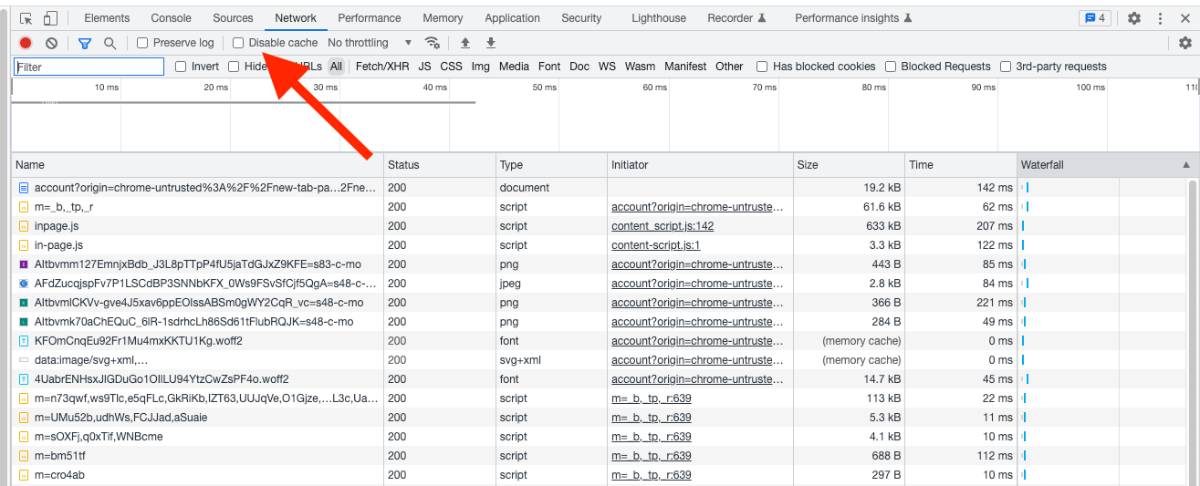
Task: Click the document icon beside account?origin row
Action: 24,188
